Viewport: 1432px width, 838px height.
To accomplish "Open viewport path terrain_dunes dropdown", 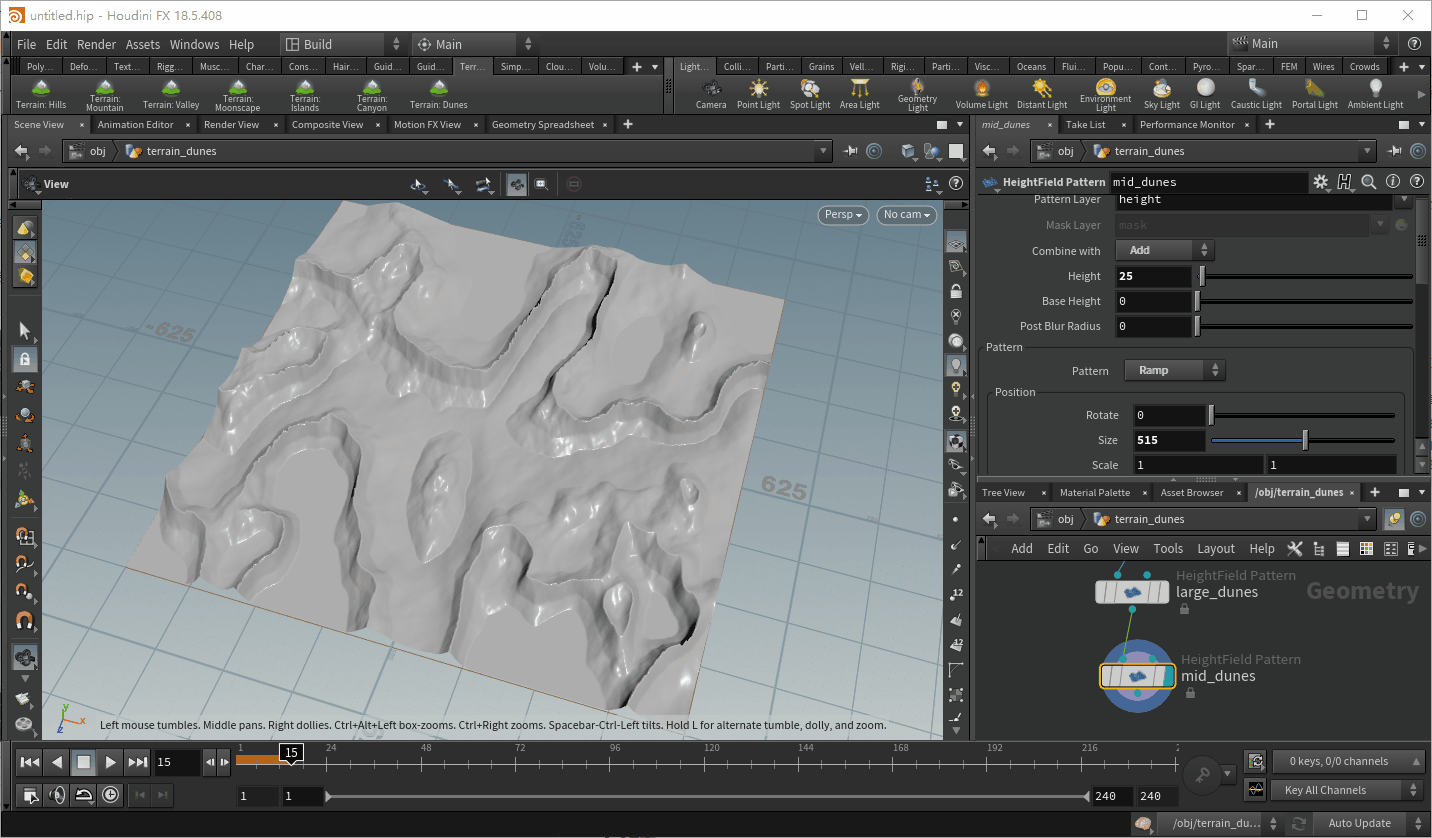I will tap(823, 151).
